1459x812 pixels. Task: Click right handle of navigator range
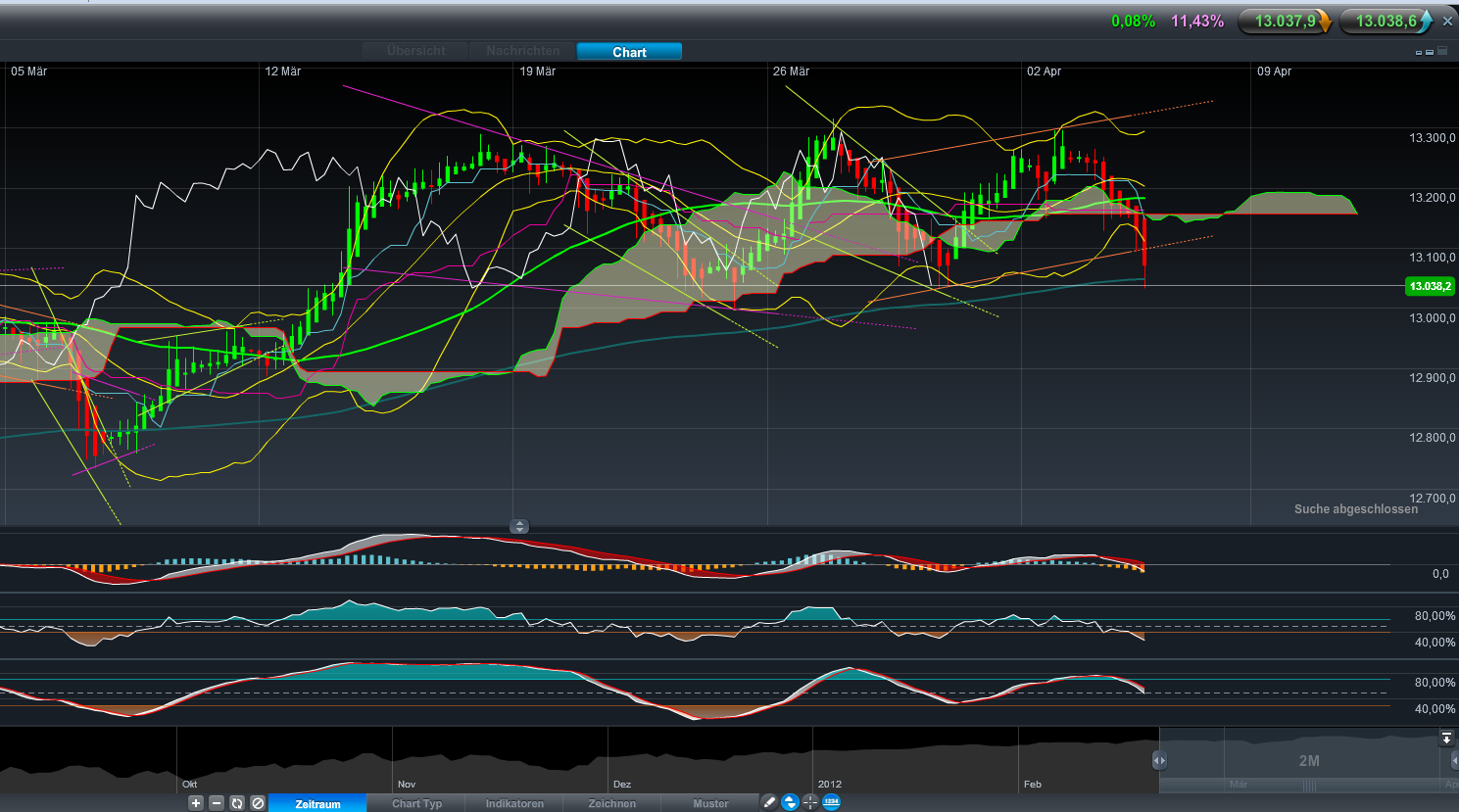coord(1454,760)
